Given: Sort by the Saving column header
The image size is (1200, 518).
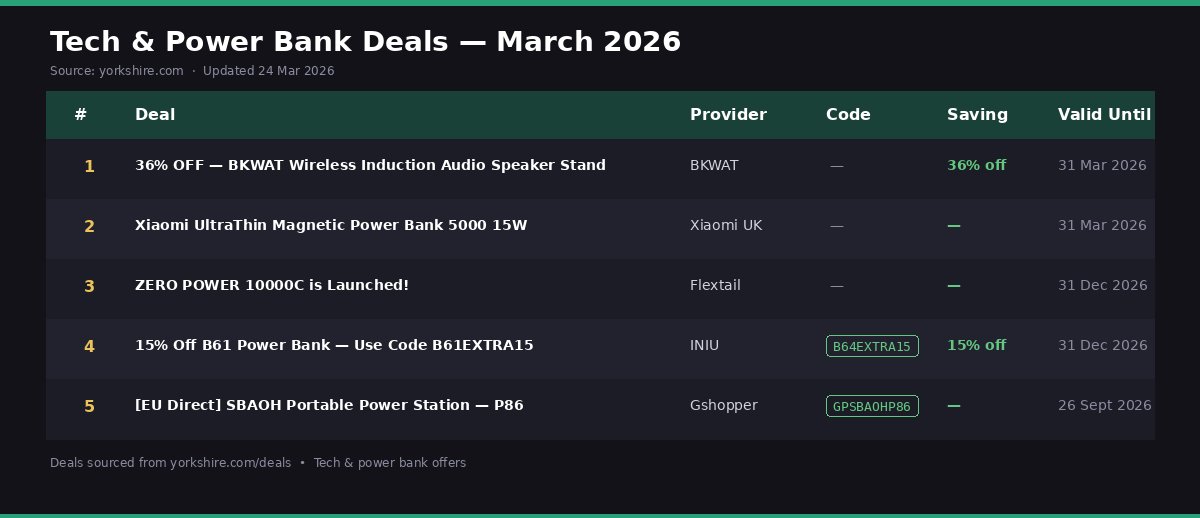Looking at the screenshot, I should tap(977, 114).
